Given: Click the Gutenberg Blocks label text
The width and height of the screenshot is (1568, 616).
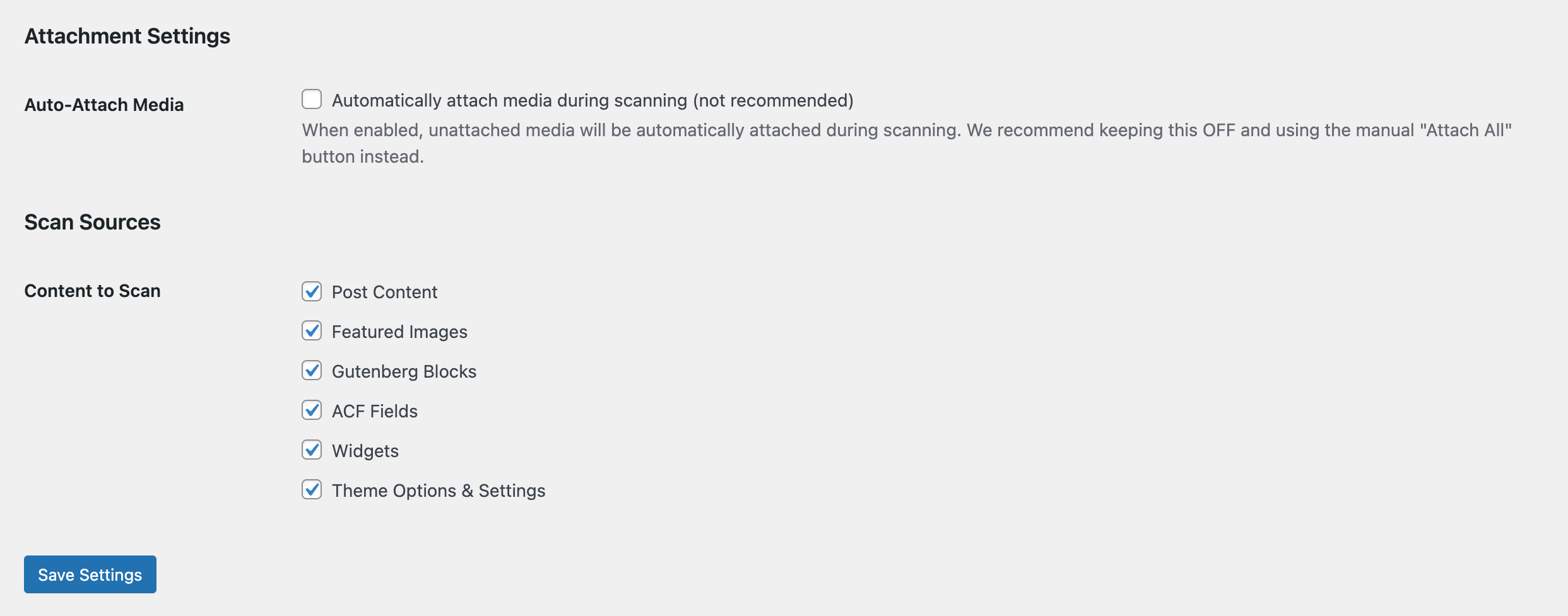Looking at the screenshot, I should click(x=404, y=371).
